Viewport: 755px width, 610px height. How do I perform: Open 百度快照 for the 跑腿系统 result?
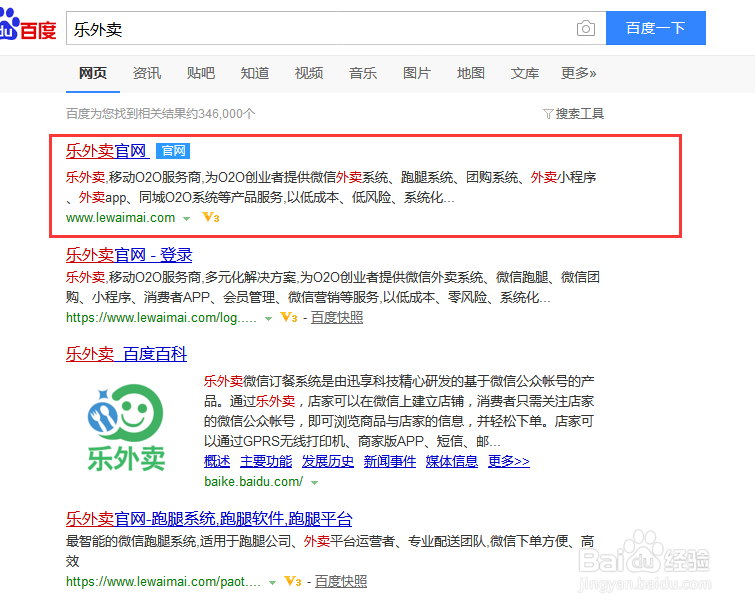tap(341, 582)
